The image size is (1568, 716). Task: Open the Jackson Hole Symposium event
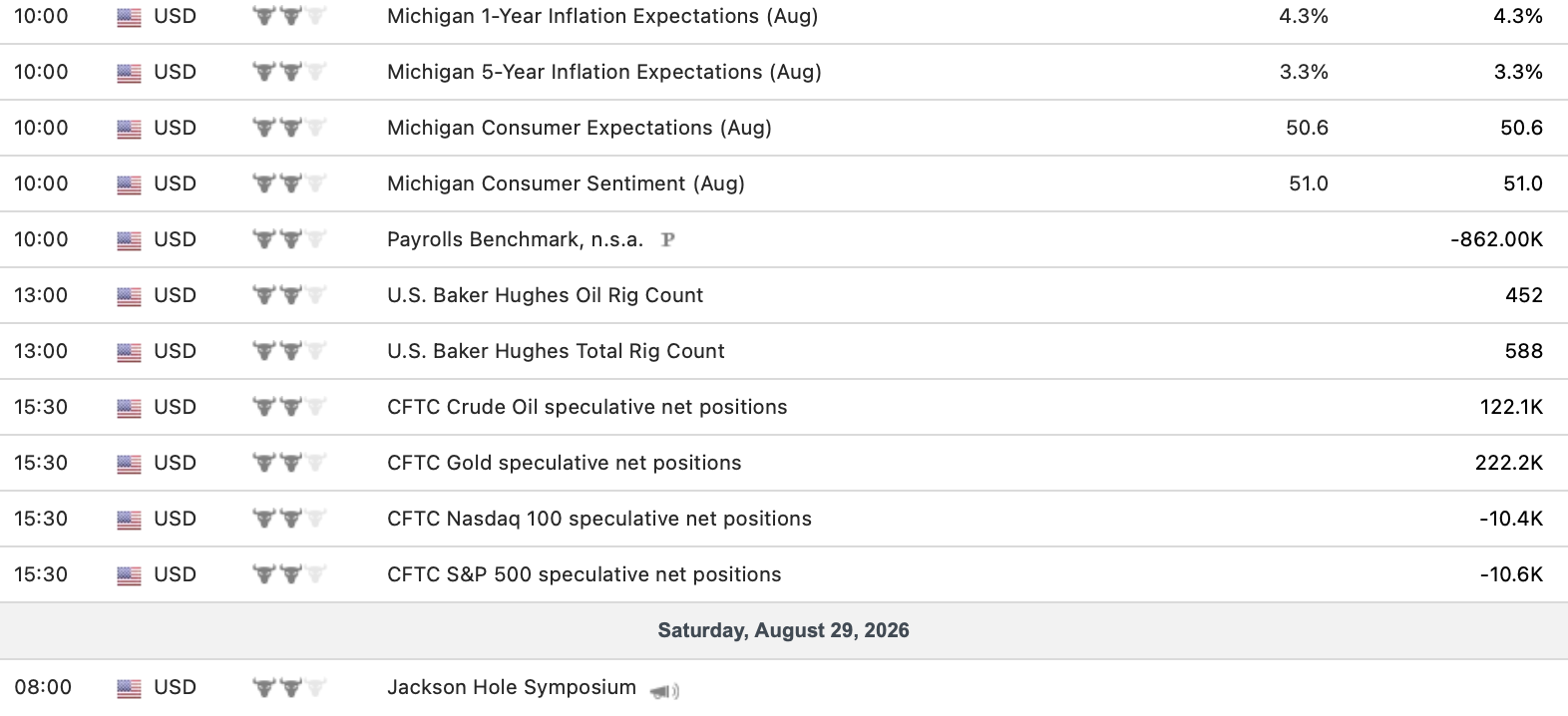pos(512,687)
